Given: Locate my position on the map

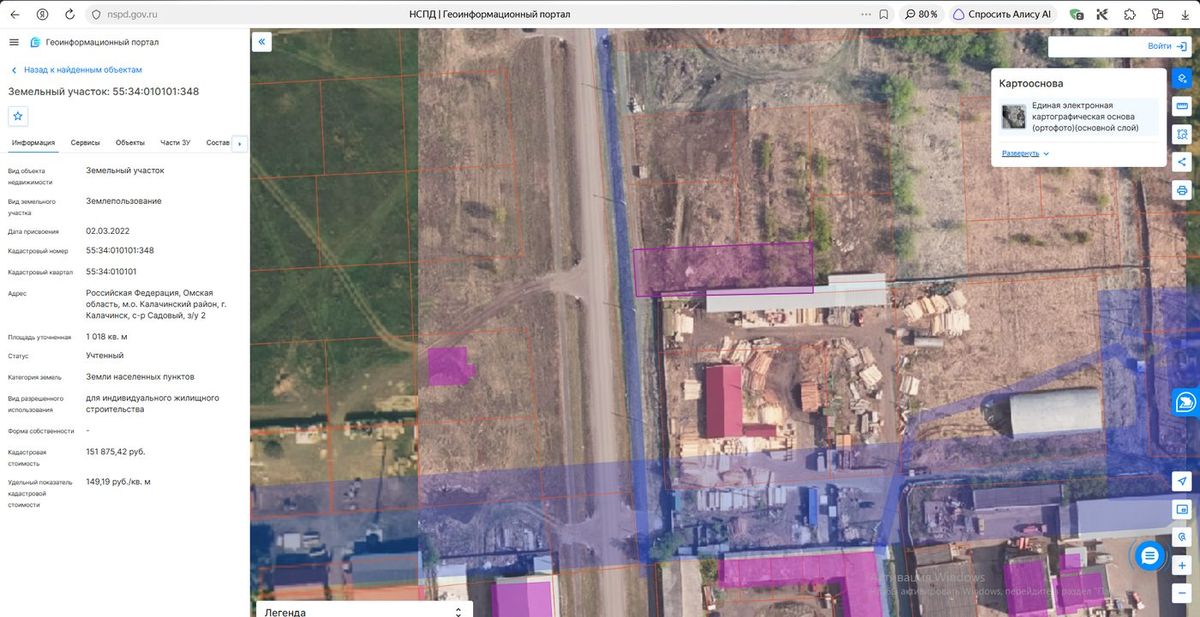Looking at the screenshot, I should tap(1182, 481).
